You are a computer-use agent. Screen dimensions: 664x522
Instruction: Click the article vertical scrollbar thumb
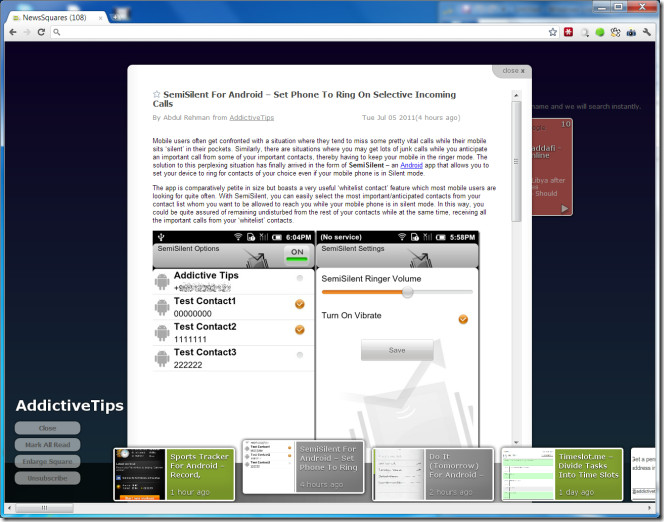[516, 161]
